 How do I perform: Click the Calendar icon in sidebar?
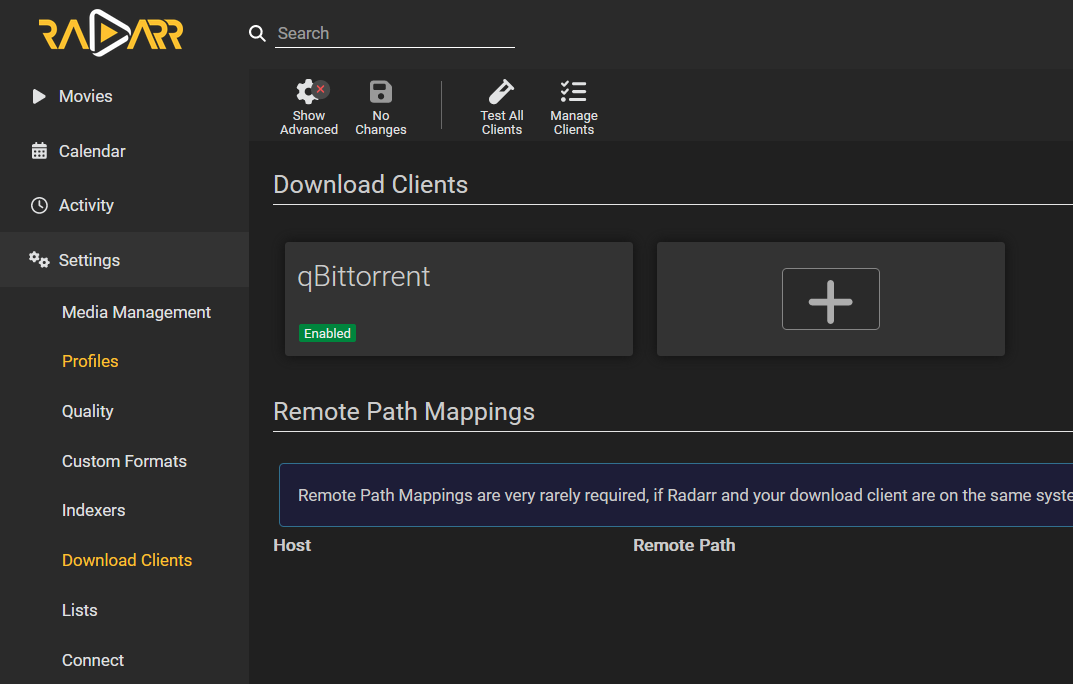coord(39,151)
